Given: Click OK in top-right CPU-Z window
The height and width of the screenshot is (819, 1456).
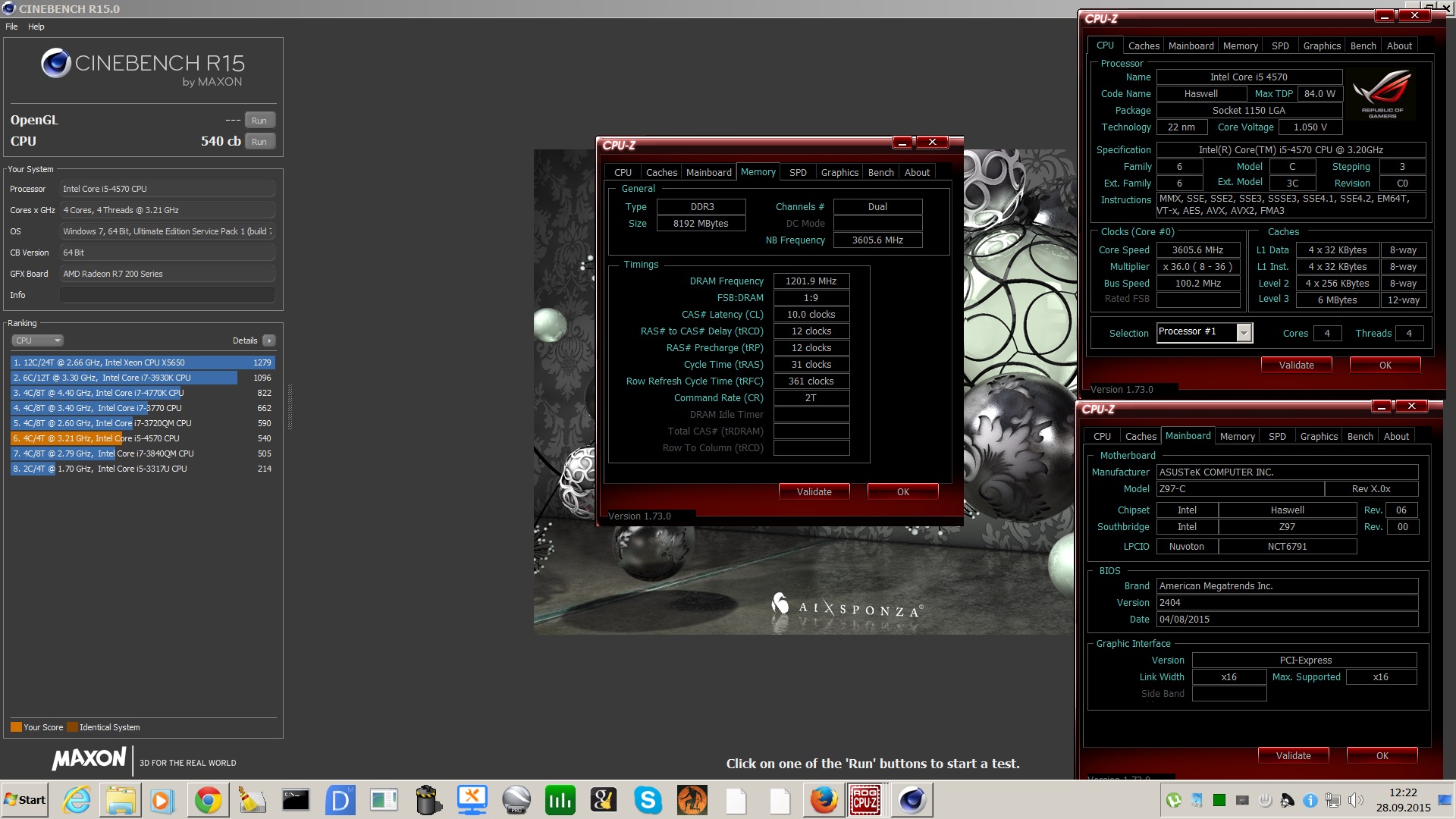Looking at the screenshot, I should [x=1385, y=366].
